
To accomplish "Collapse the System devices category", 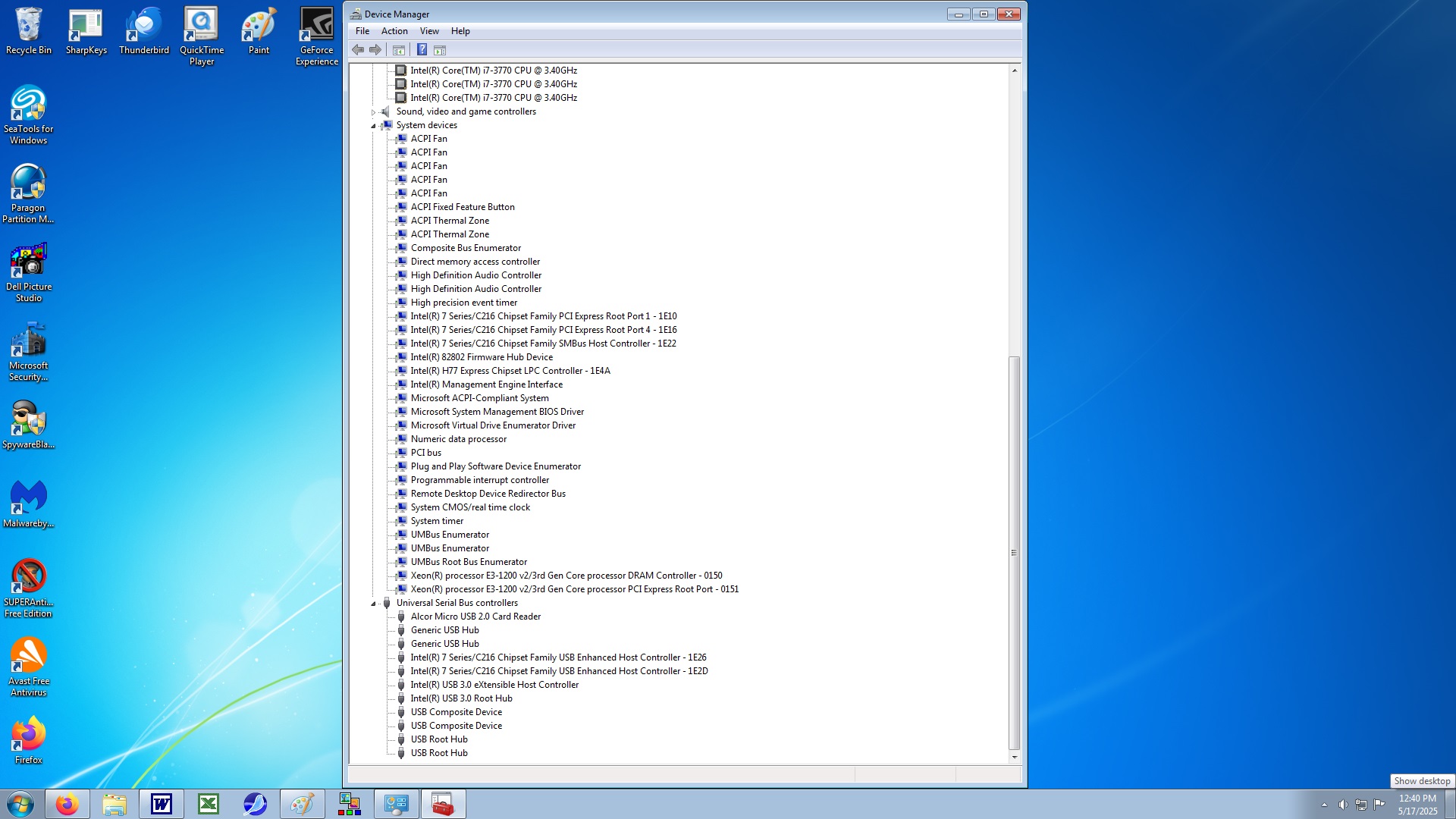I will point(373,126).
